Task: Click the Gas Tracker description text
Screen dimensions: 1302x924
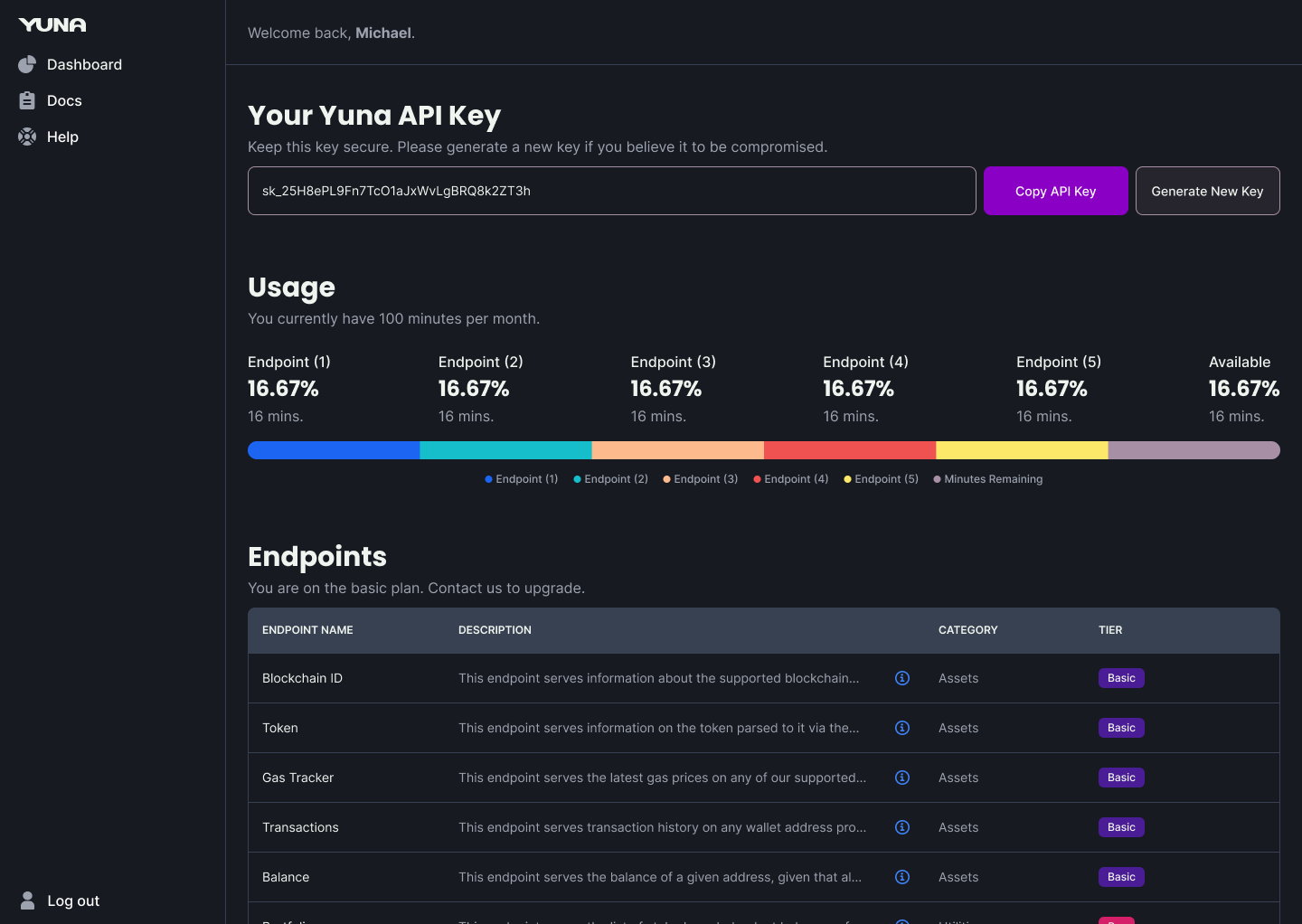Action: point(662,778)
